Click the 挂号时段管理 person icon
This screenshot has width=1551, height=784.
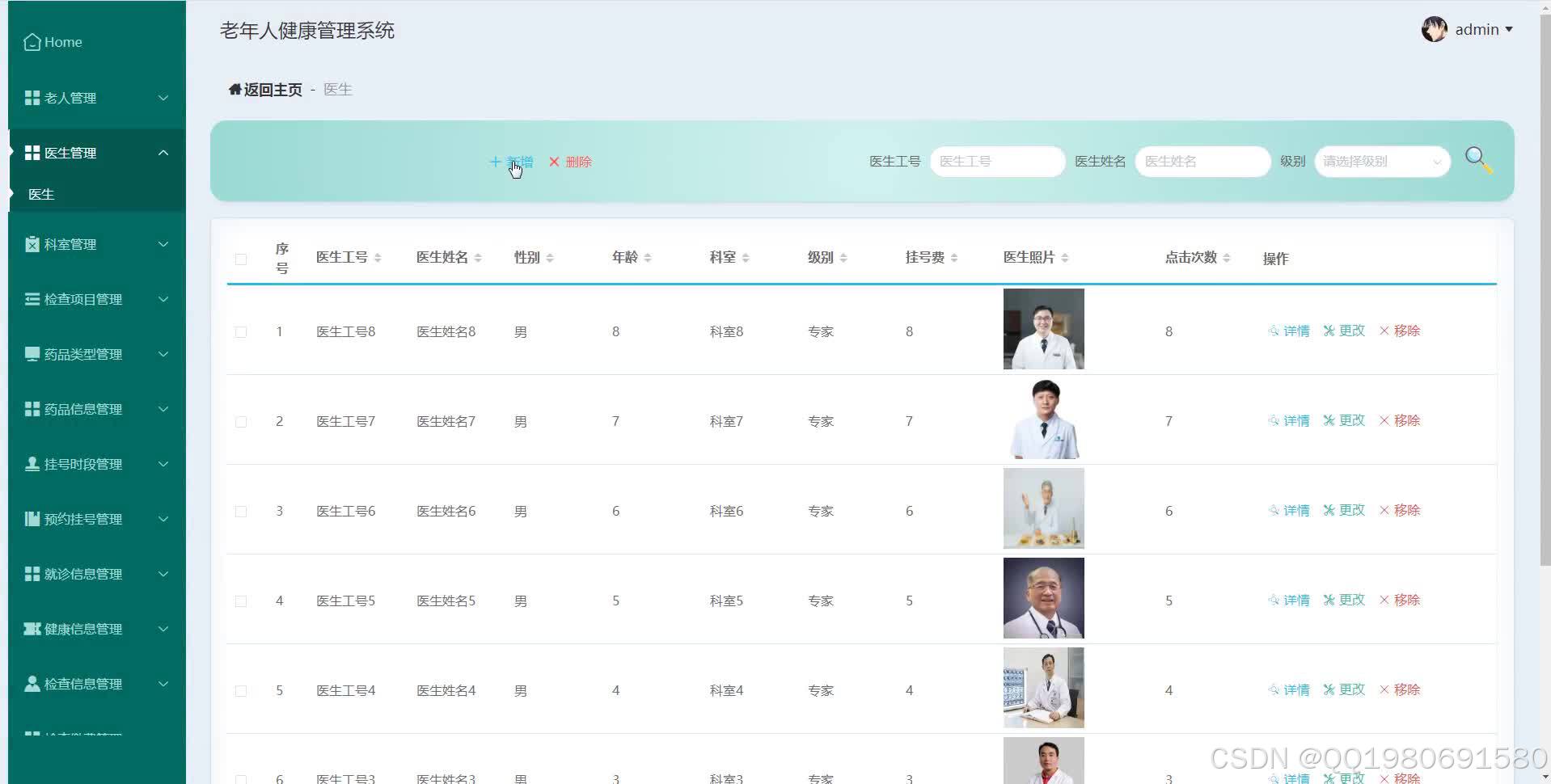[x=32, y=464]
